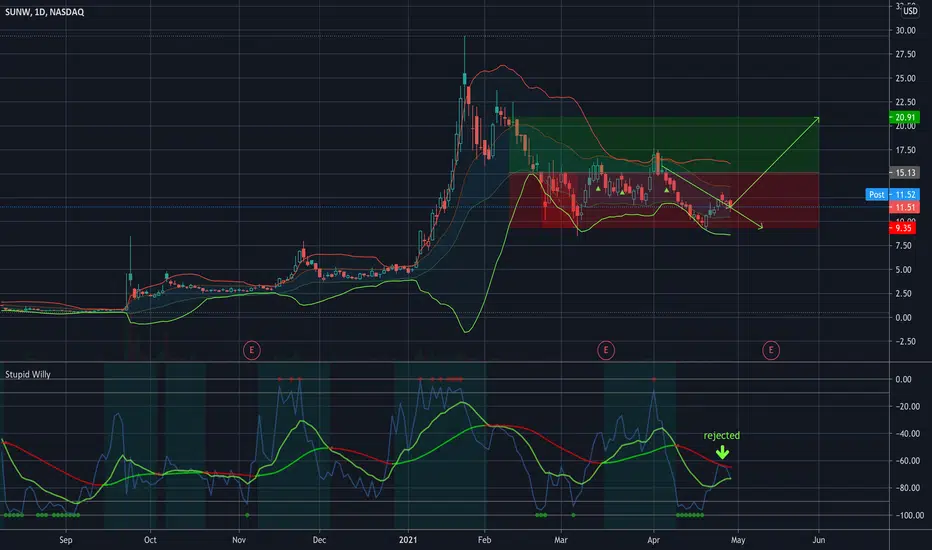932x550 pixels.
Task: Select the green down arrow under rejected
Action: [722, 452]
